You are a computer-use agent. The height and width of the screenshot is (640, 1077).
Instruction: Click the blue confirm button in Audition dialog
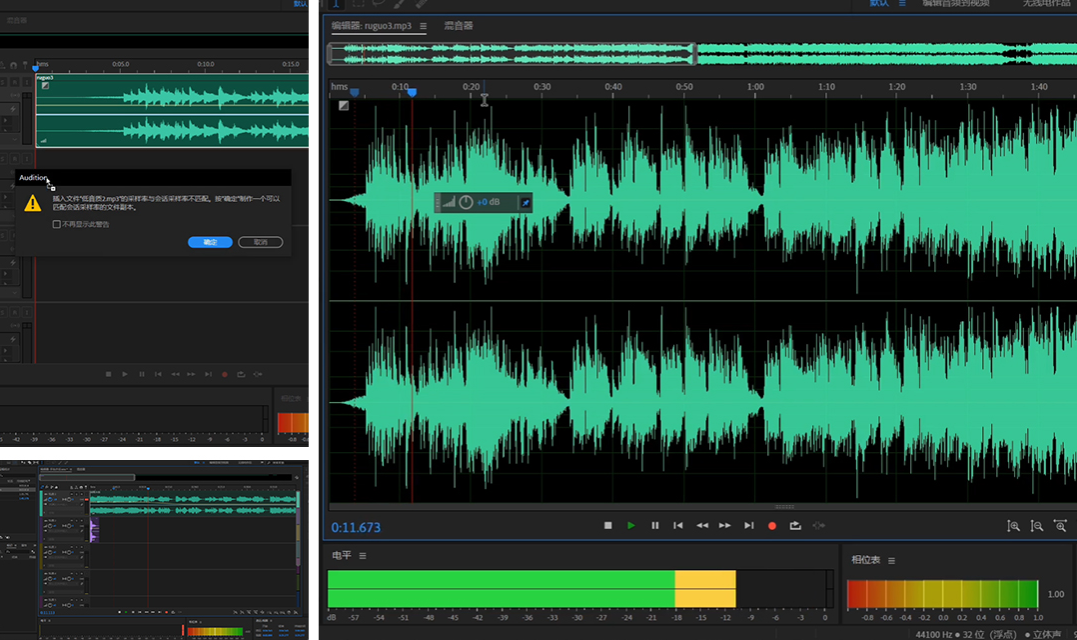[210, 242]
